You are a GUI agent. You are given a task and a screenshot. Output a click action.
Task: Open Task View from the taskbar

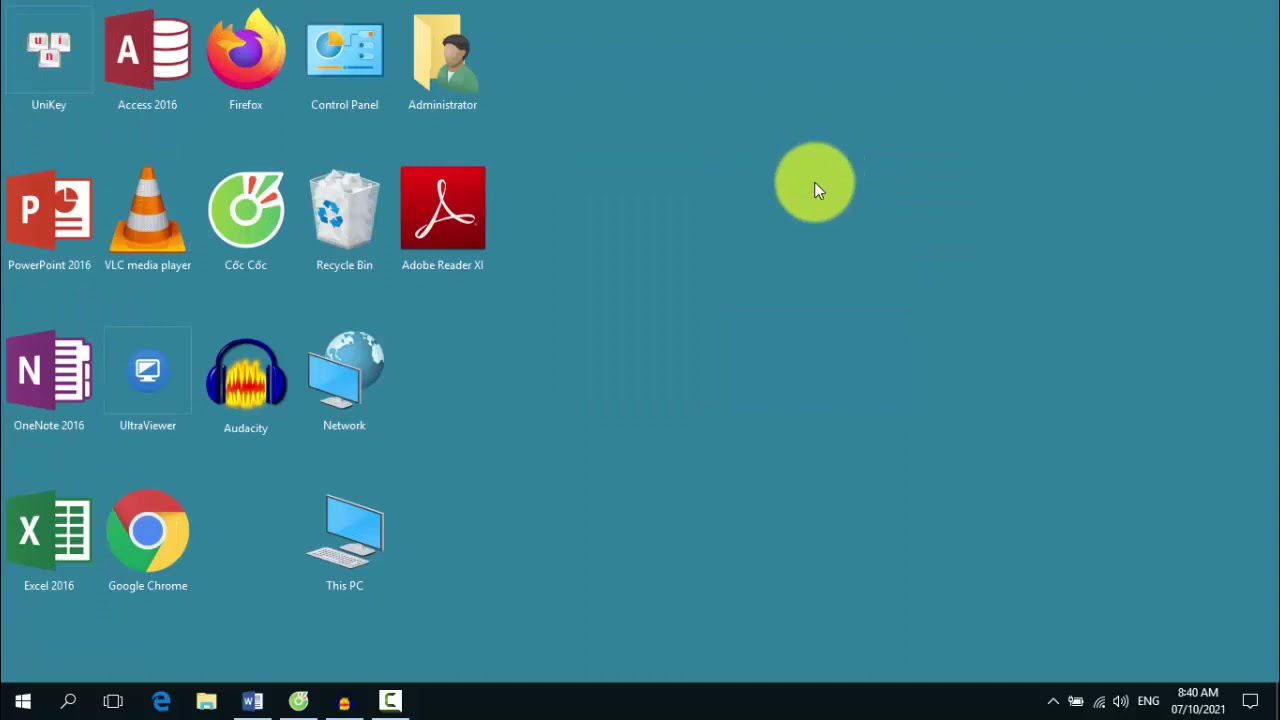click(113, 701)
